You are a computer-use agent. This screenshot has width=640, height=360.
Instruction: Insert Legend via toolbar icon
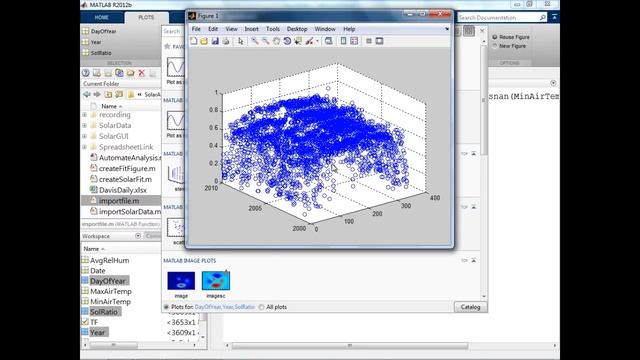[354, 41]
